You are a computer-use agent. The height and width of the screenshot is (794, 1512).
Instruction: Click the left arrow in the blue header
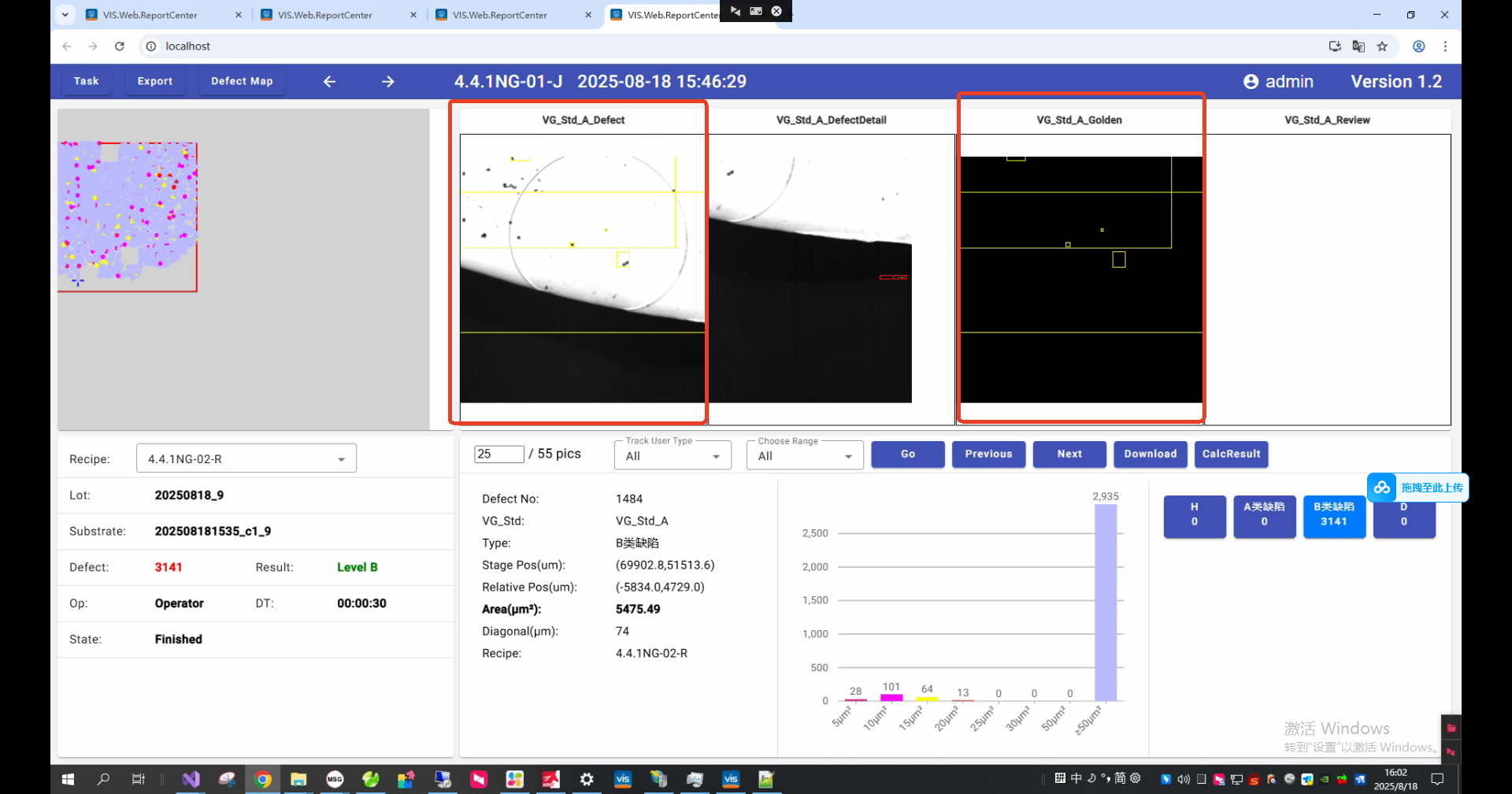pos(329,81)
